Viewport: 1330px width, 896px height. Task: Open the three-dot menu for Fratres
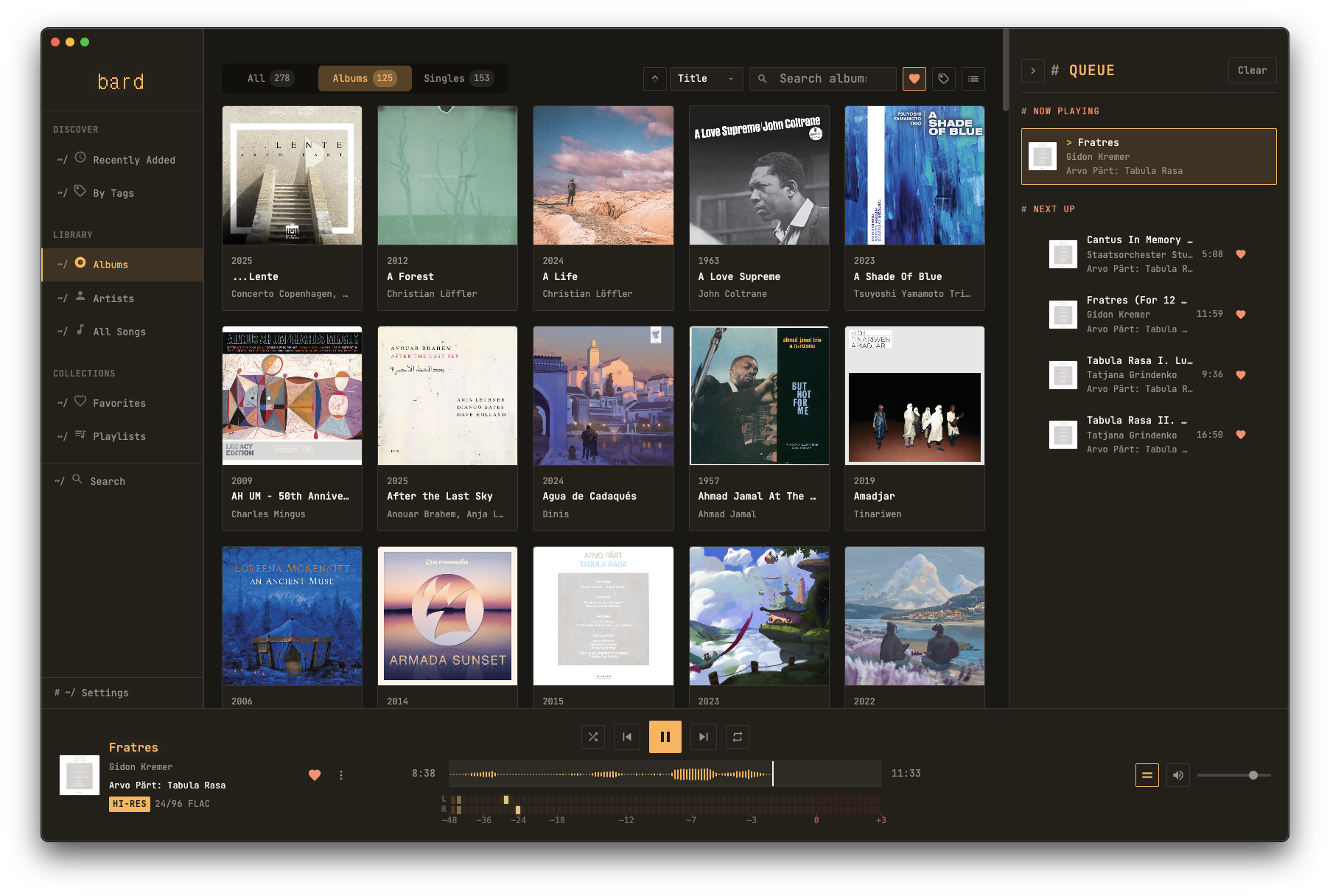pos(341,775)
